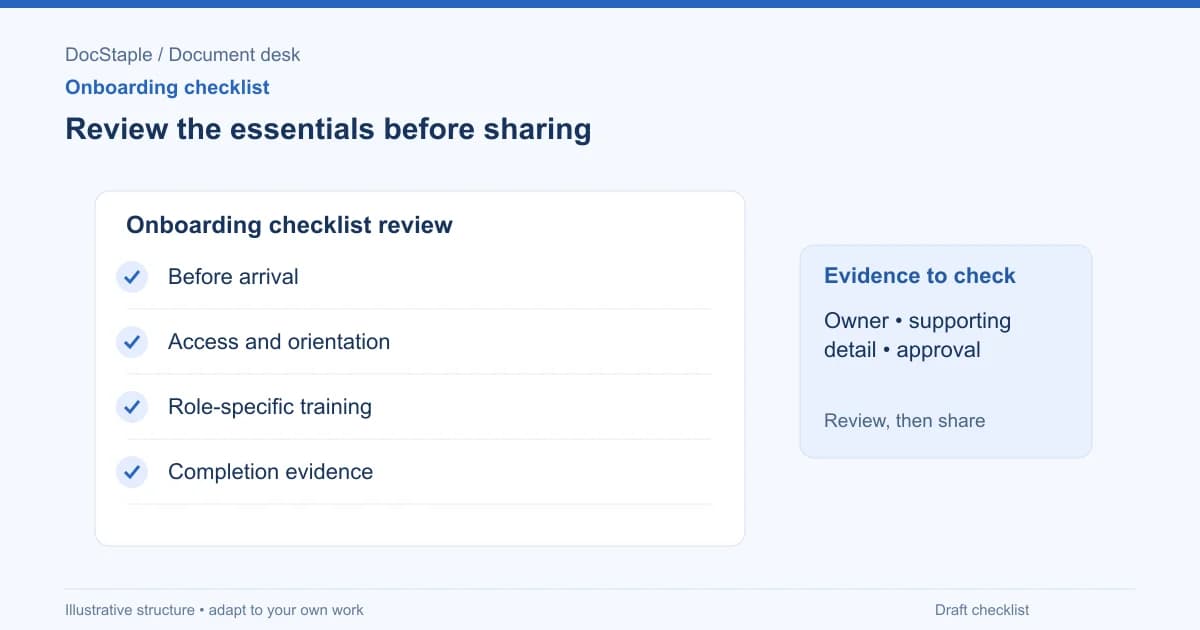Screen dimensions: 1200x630
Task: Click the 'Illustrative structure' footer note
Action: pyautogui.click(x=214, y=610)
